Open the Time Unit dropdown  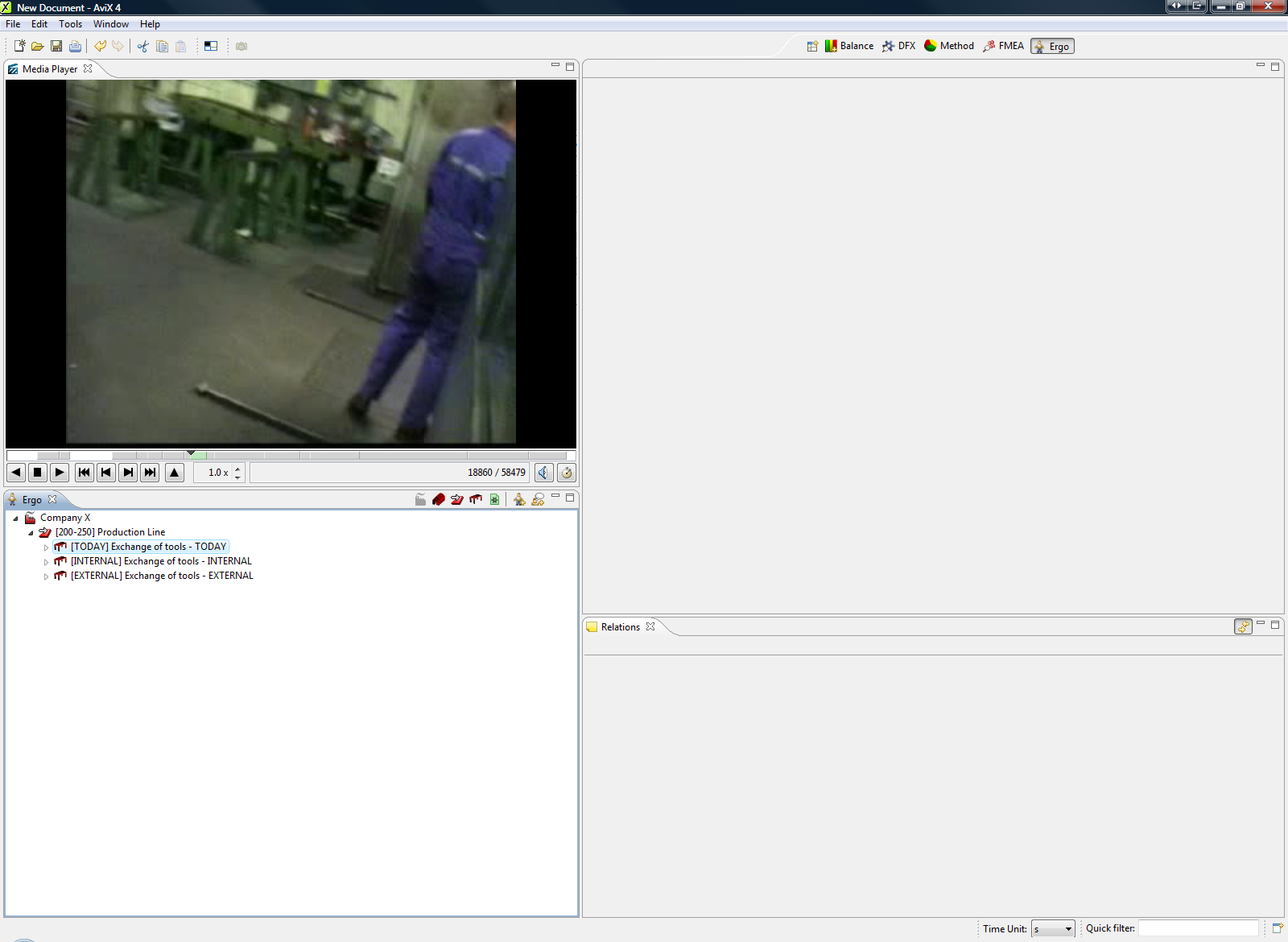1053,928
